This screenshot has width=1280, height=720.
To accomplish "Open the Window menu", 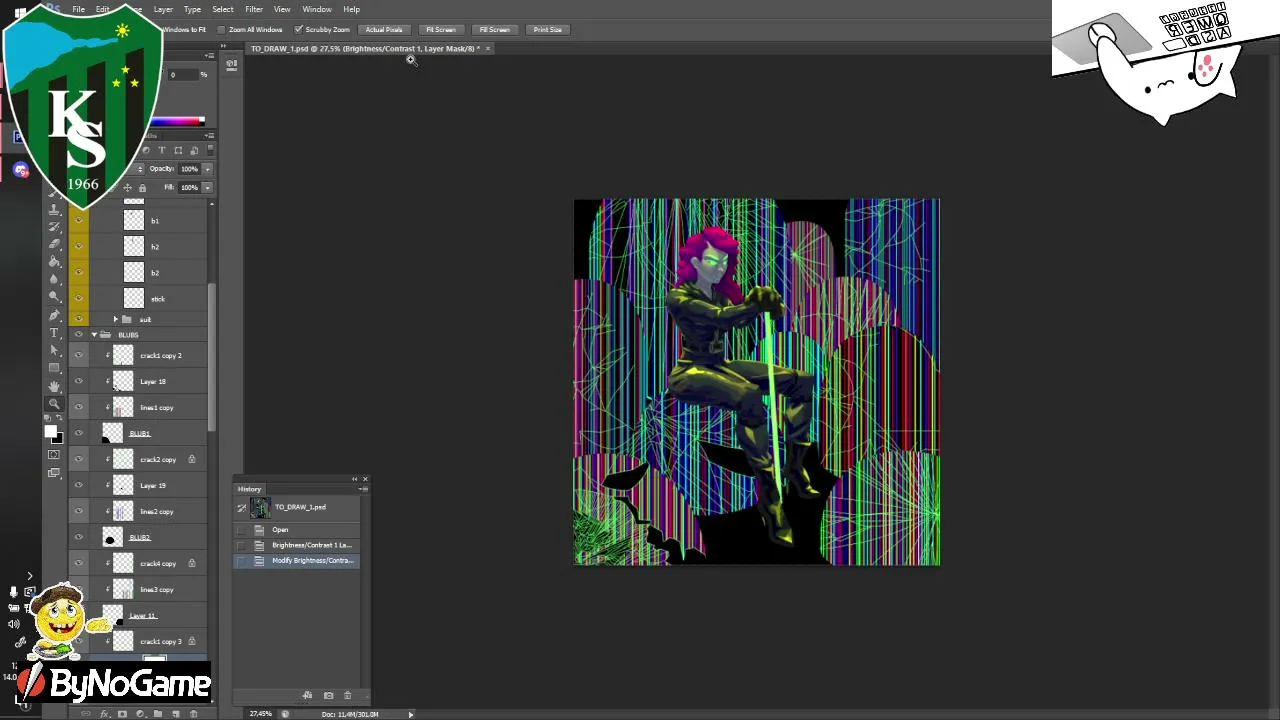I will [317, 9].
